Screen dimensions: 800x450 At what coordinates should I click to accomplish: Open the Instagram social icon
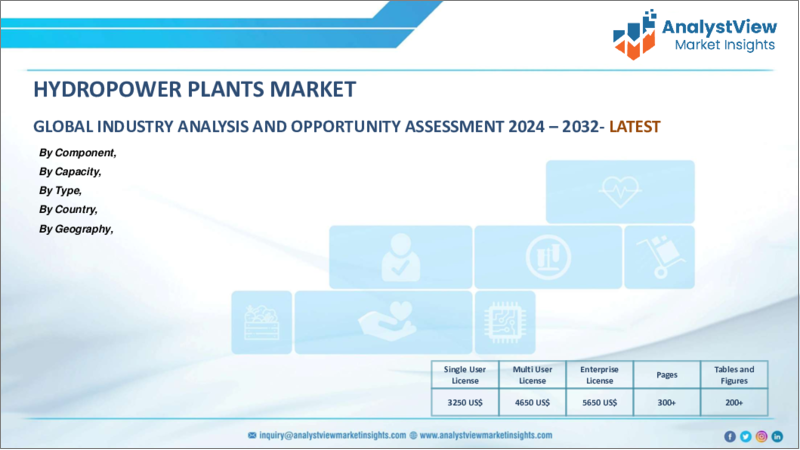pyautogui.click(x=761, y=436)
